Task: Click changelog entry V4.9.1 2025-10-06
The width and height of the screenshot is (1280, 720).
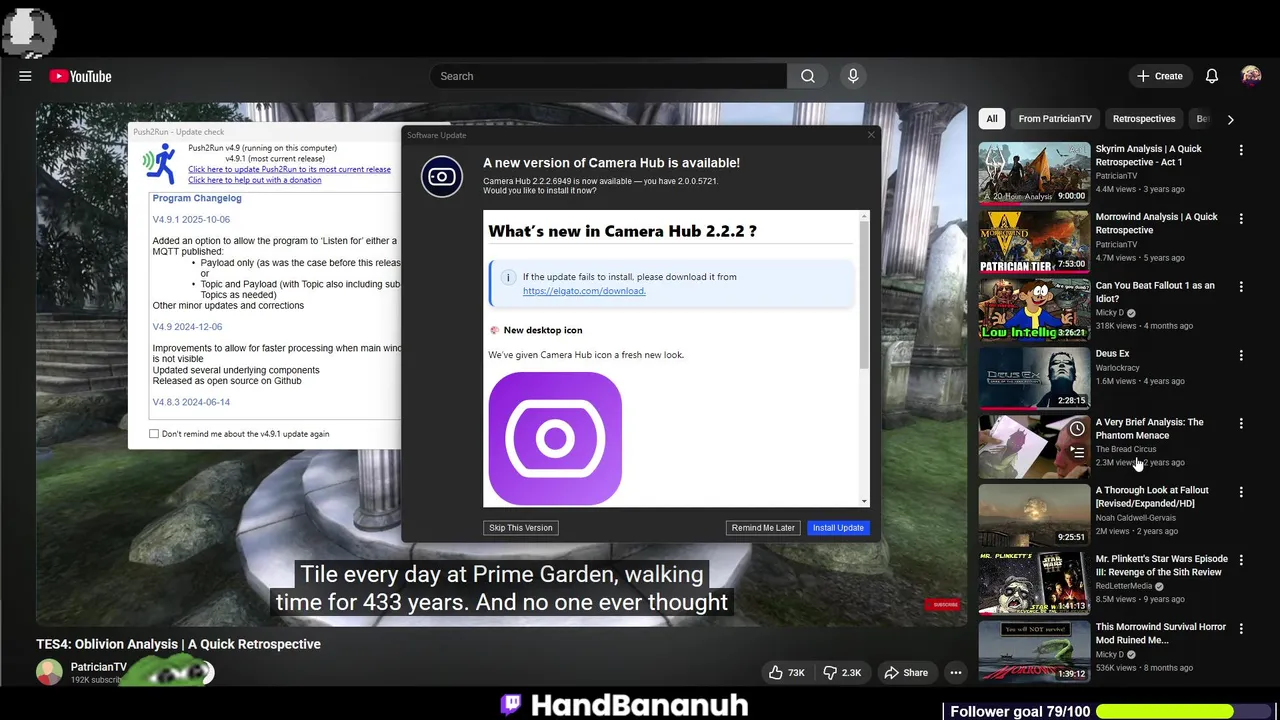Action: tap(191, 219)
